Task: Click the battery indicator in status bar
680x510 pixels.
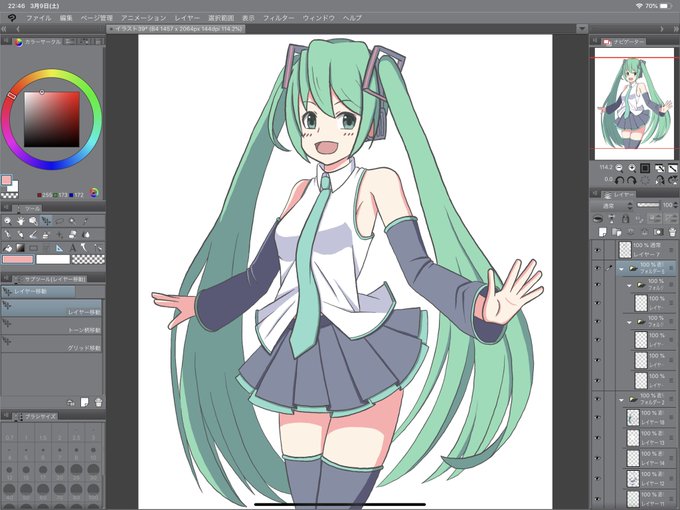Action: (x=666, y=6)
